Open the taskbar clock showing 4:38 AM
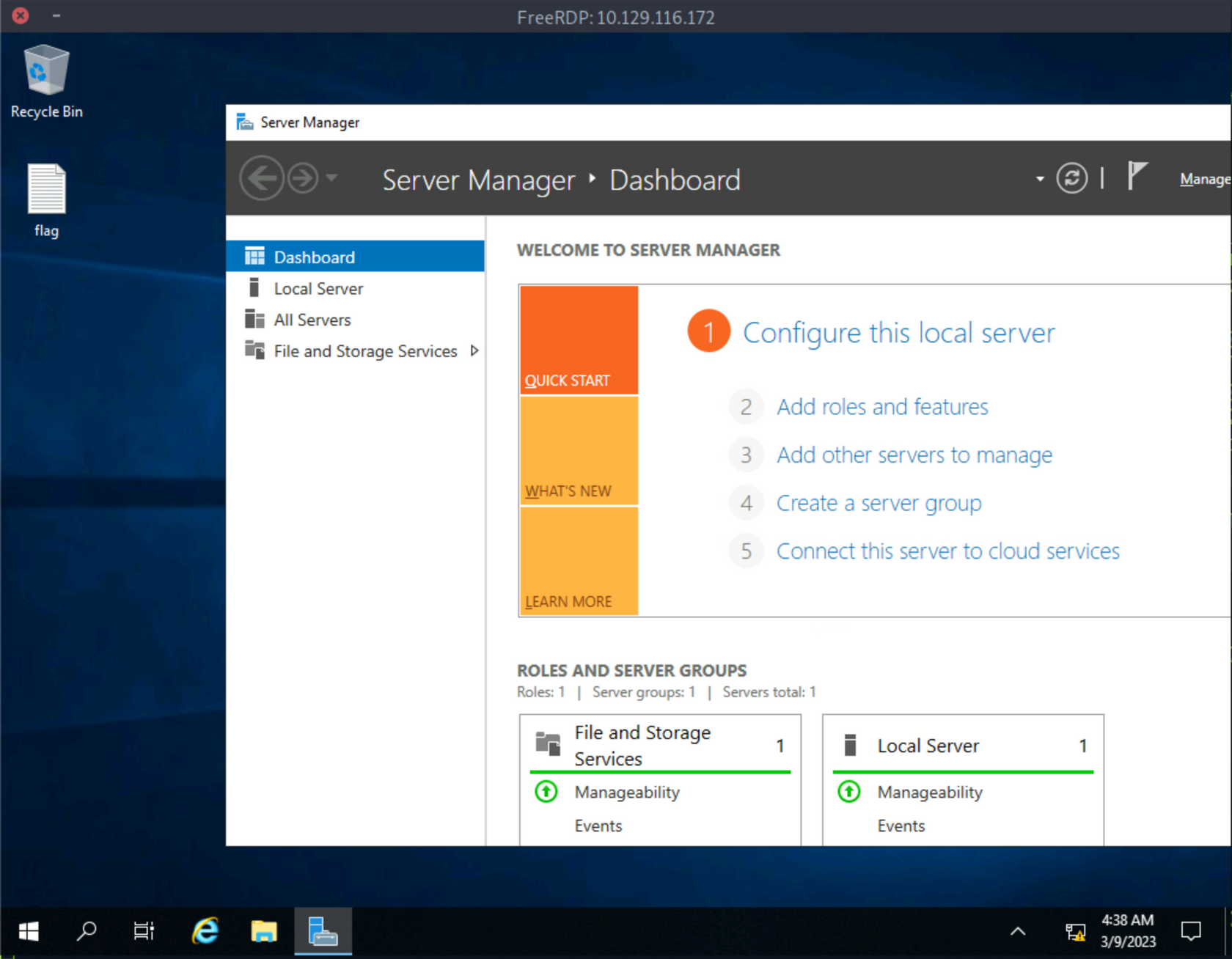 1128,931
